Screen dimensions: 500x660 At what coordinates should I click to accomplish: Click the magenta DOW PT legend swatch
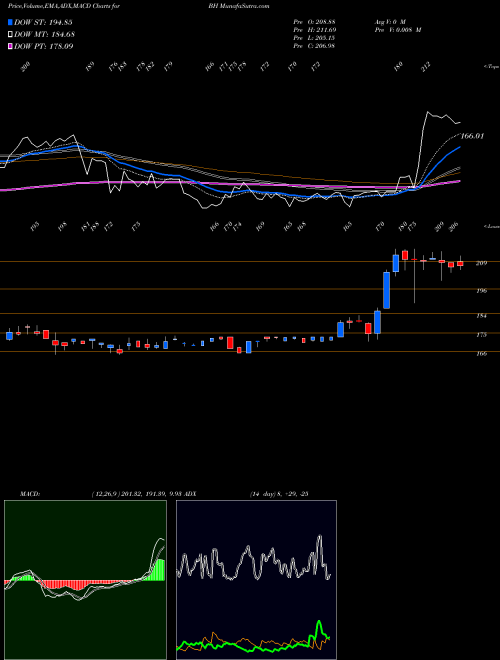10,46
